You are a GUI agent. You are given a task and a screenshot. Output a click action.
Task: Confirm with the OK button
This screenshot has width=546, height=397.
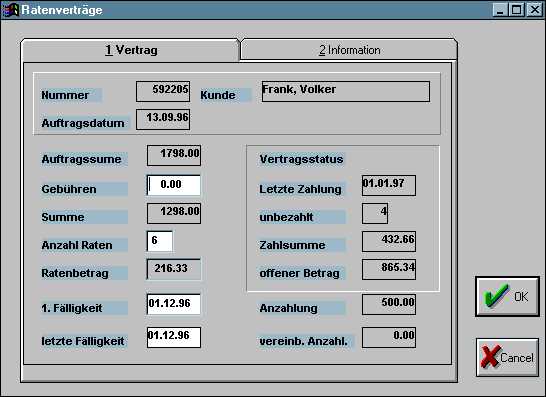coord(507,296)
